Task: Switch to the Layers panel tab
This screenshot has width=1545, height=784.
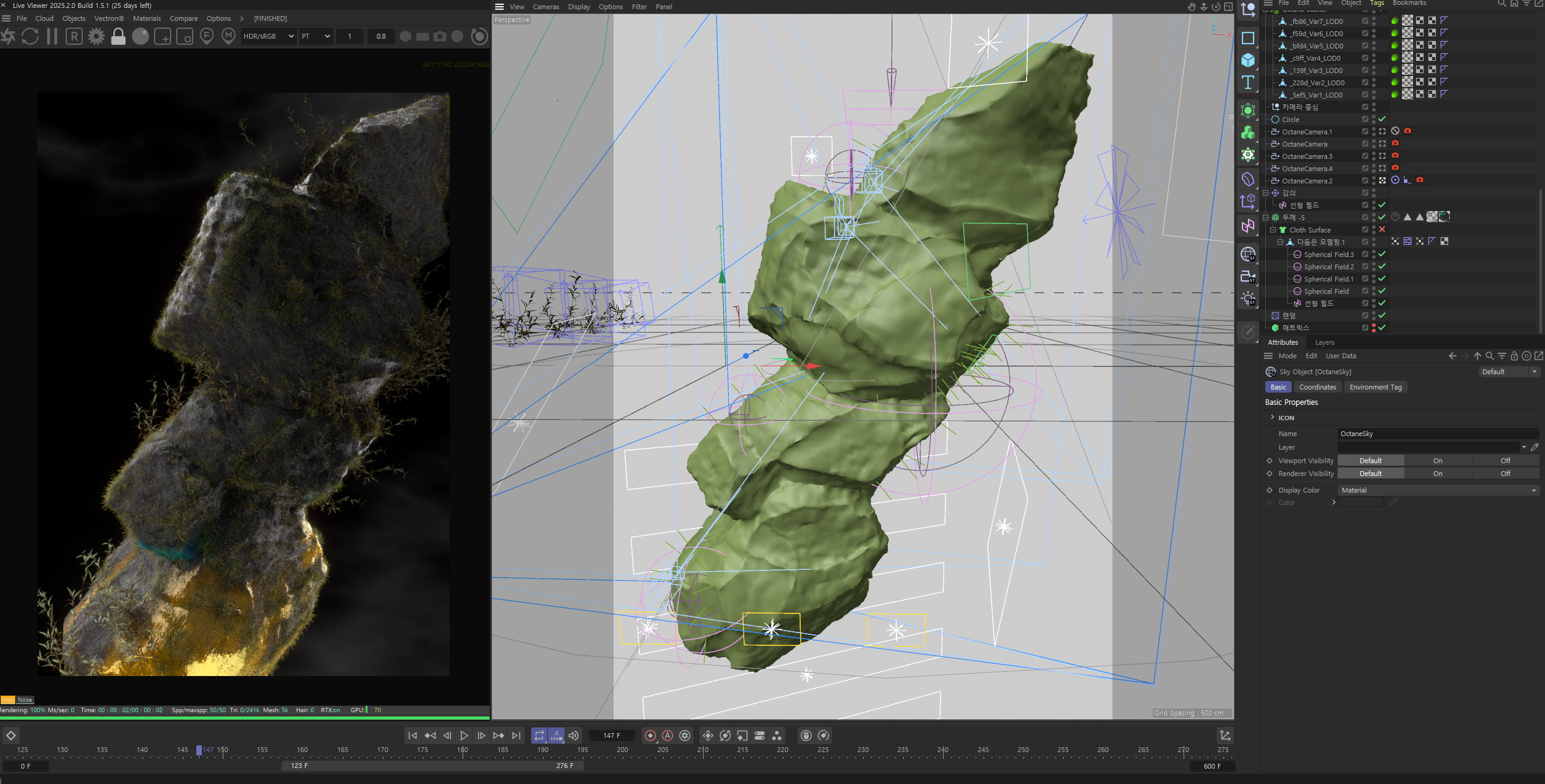Action: [1324, 342]
